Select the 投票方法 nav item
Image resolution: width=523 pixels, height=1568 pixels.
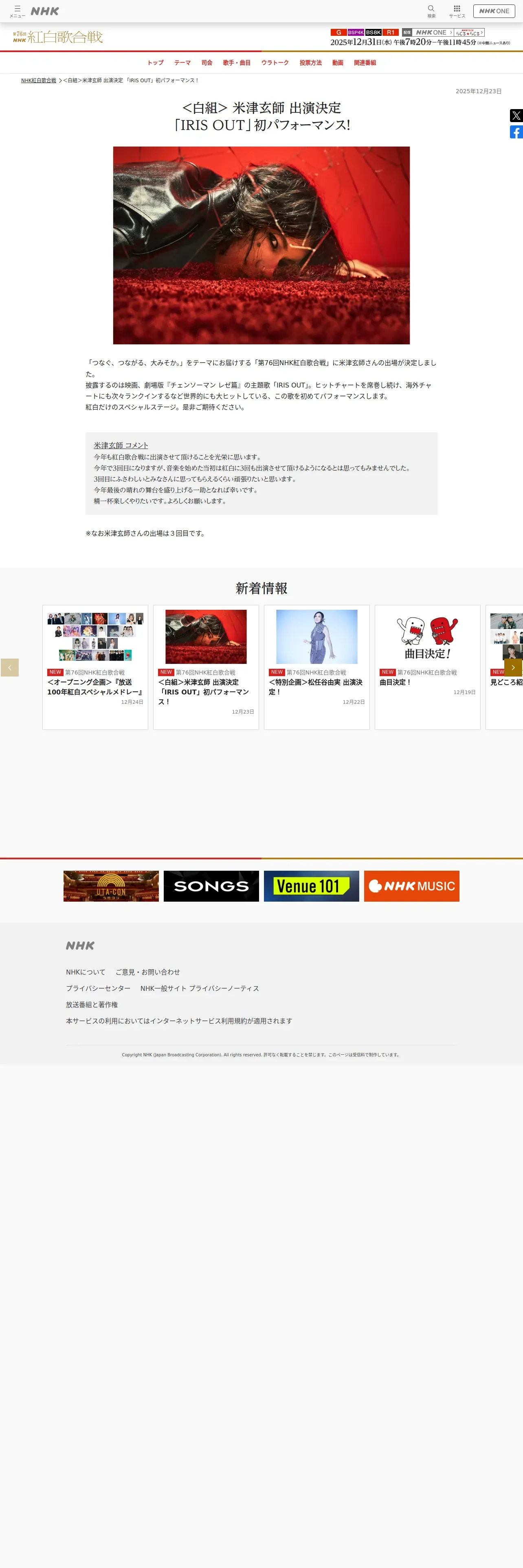(x=310, y=63)
